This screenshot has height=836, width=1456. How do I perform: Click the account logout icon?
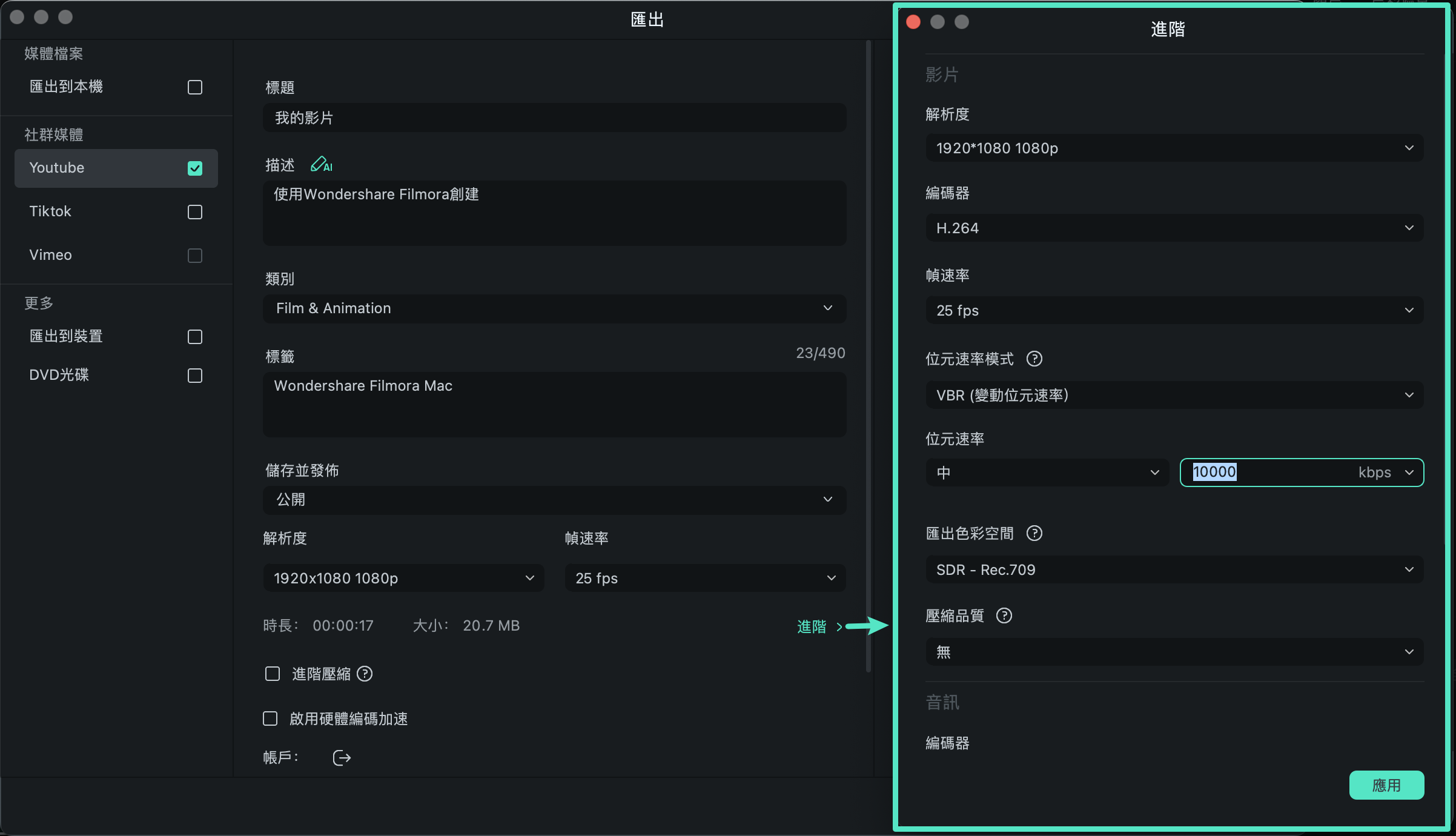click(342, 758)
